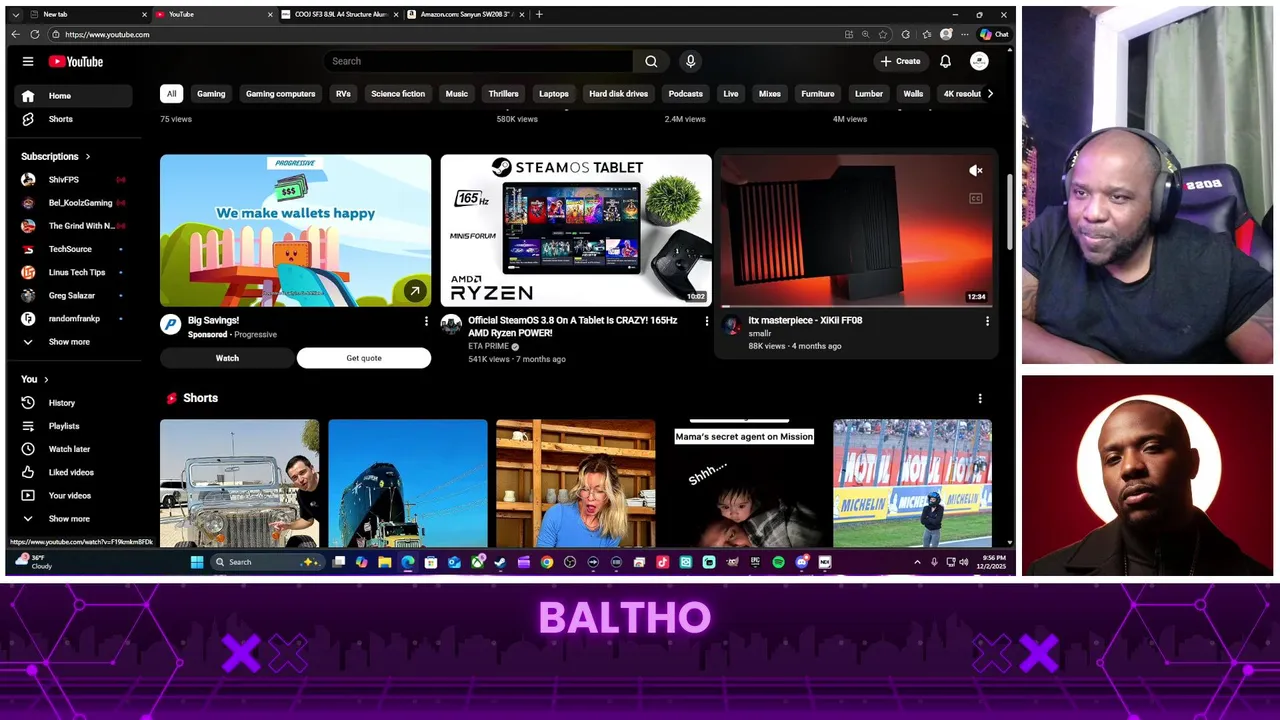Go to Home in the sidebar
Viewport: 1280px width, 720px height.
[x=73, y=96]
